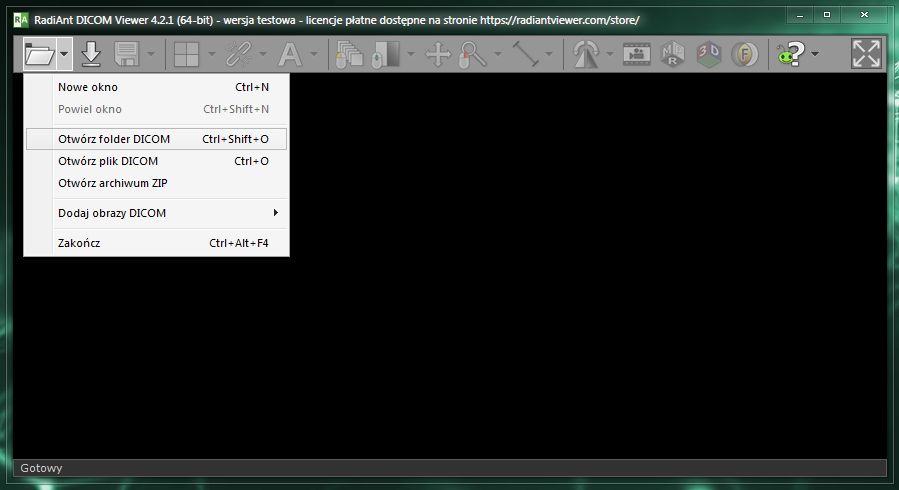Click the RA application icon in title bar
Screen dimensions: 899x490
click(21, 20)
